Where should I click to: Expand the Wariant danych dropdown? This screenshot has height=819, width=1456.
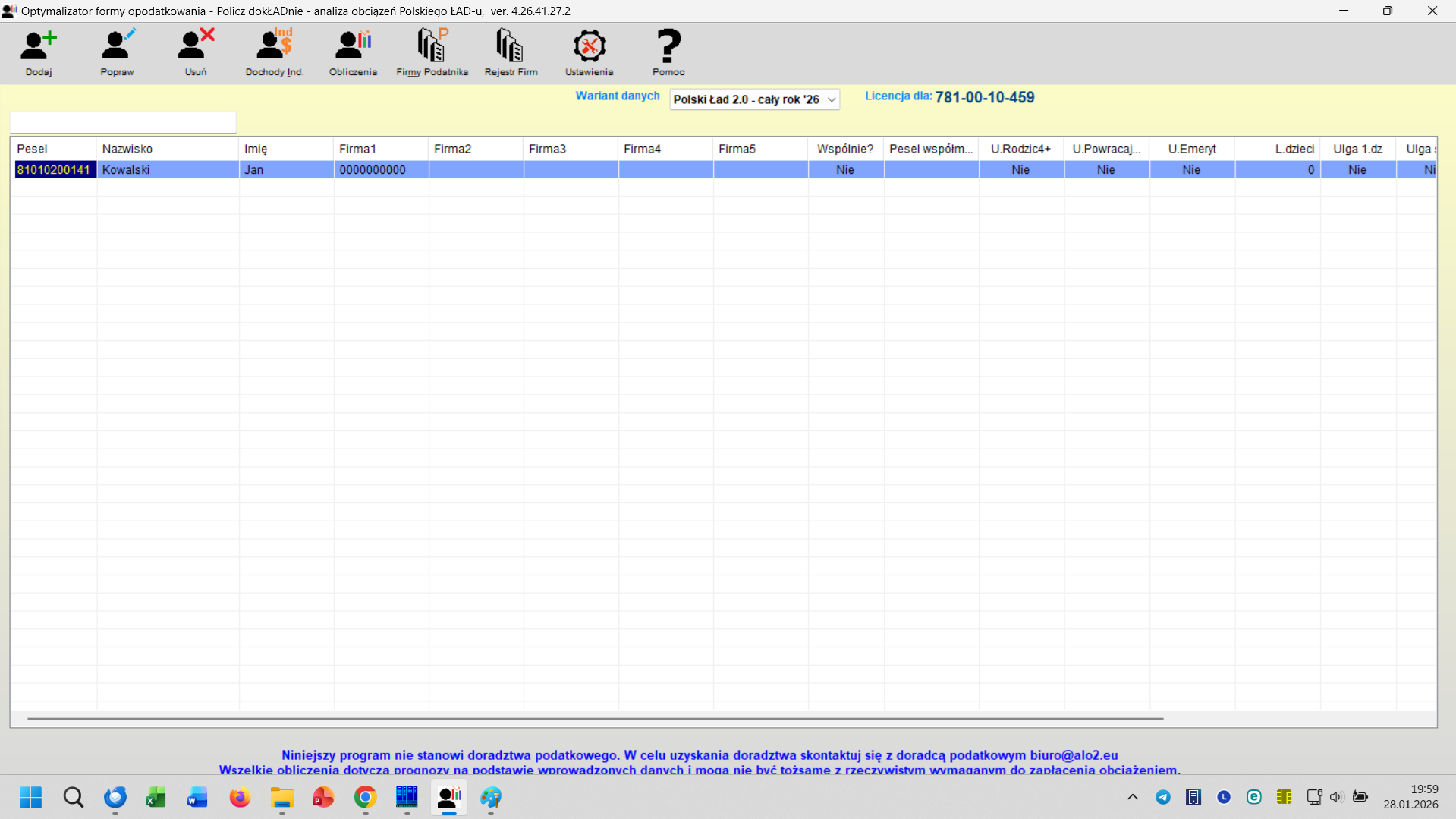tap(831, 99)
